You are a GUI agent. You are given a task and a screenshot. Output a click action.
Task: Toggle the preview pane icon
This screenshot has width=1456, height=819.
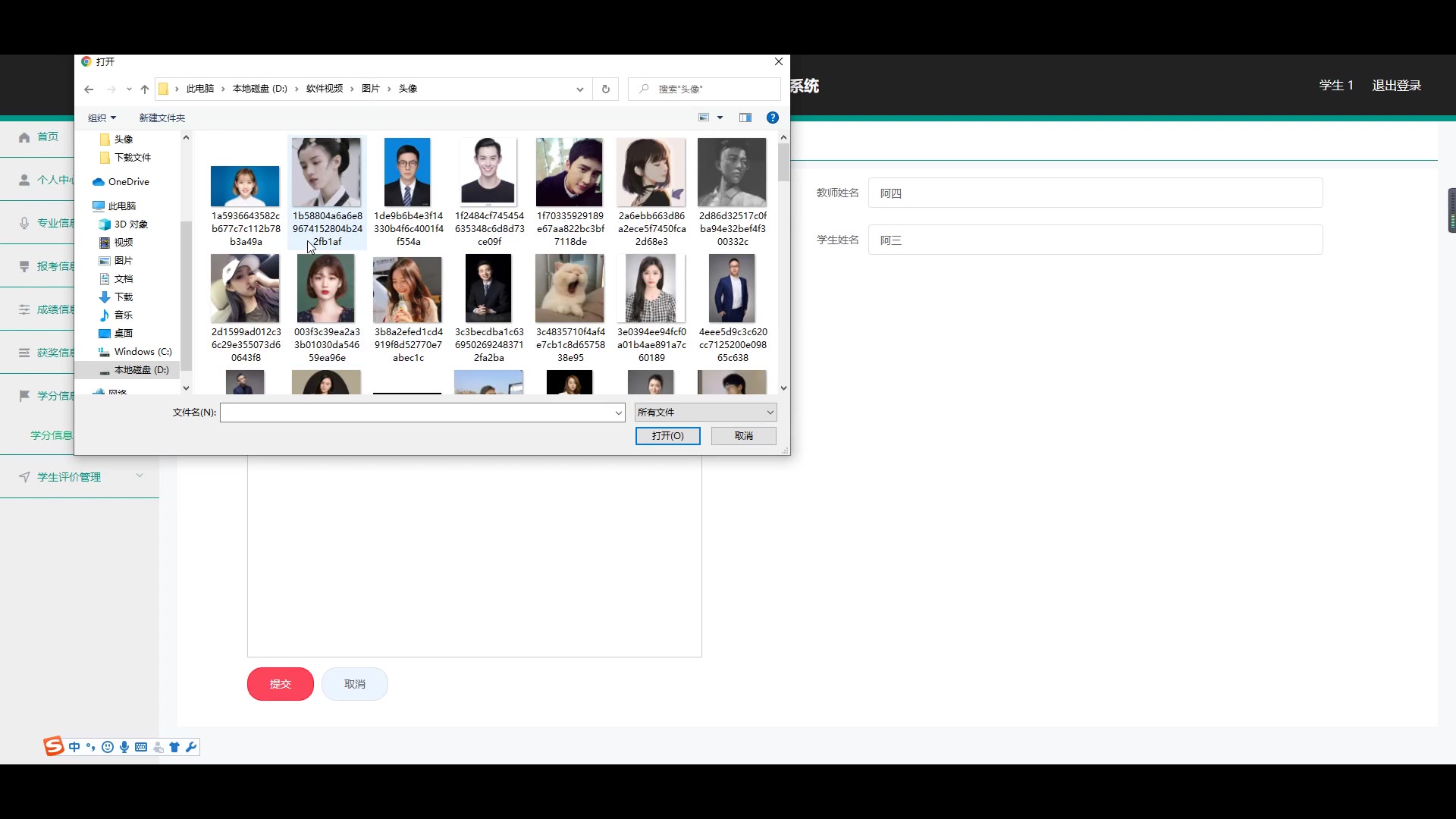tap(745, 118)
